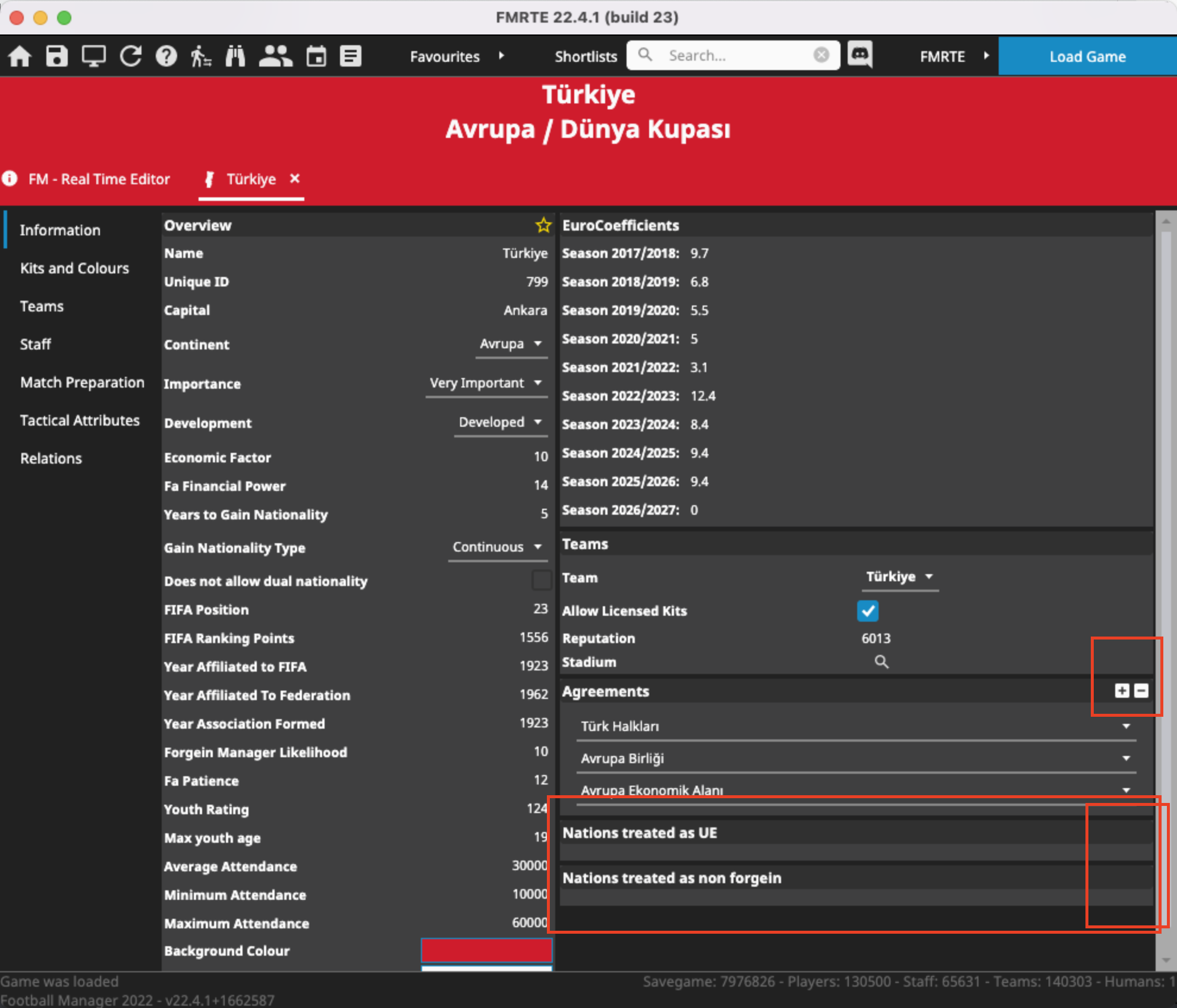The image size is (1177, 1008).
Task: Click the Search input field
Action: 734,55
